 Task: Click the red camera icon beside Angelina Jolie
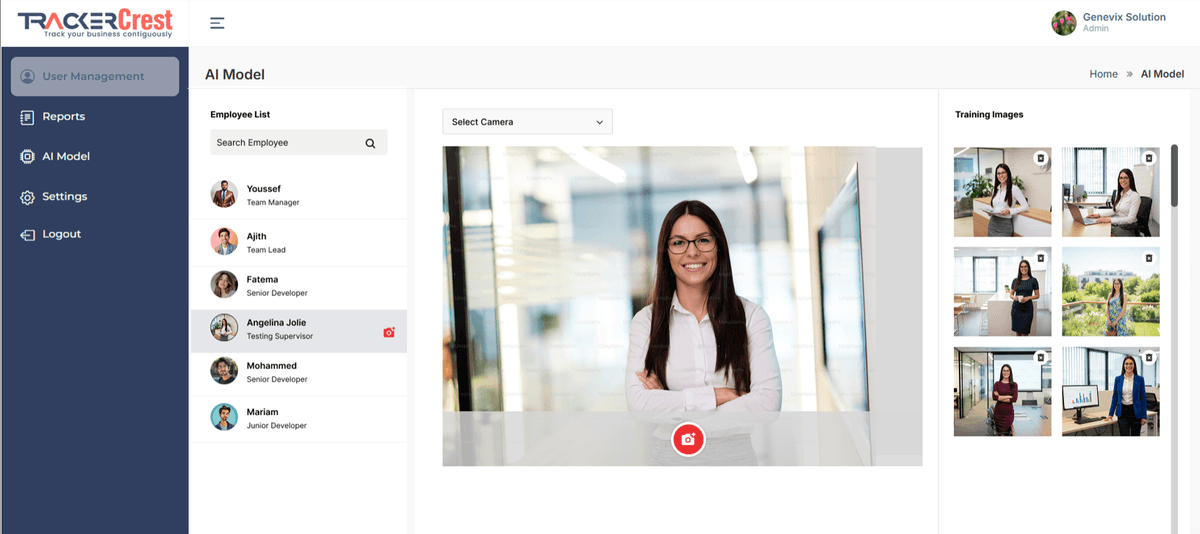[x=390, y=332]
